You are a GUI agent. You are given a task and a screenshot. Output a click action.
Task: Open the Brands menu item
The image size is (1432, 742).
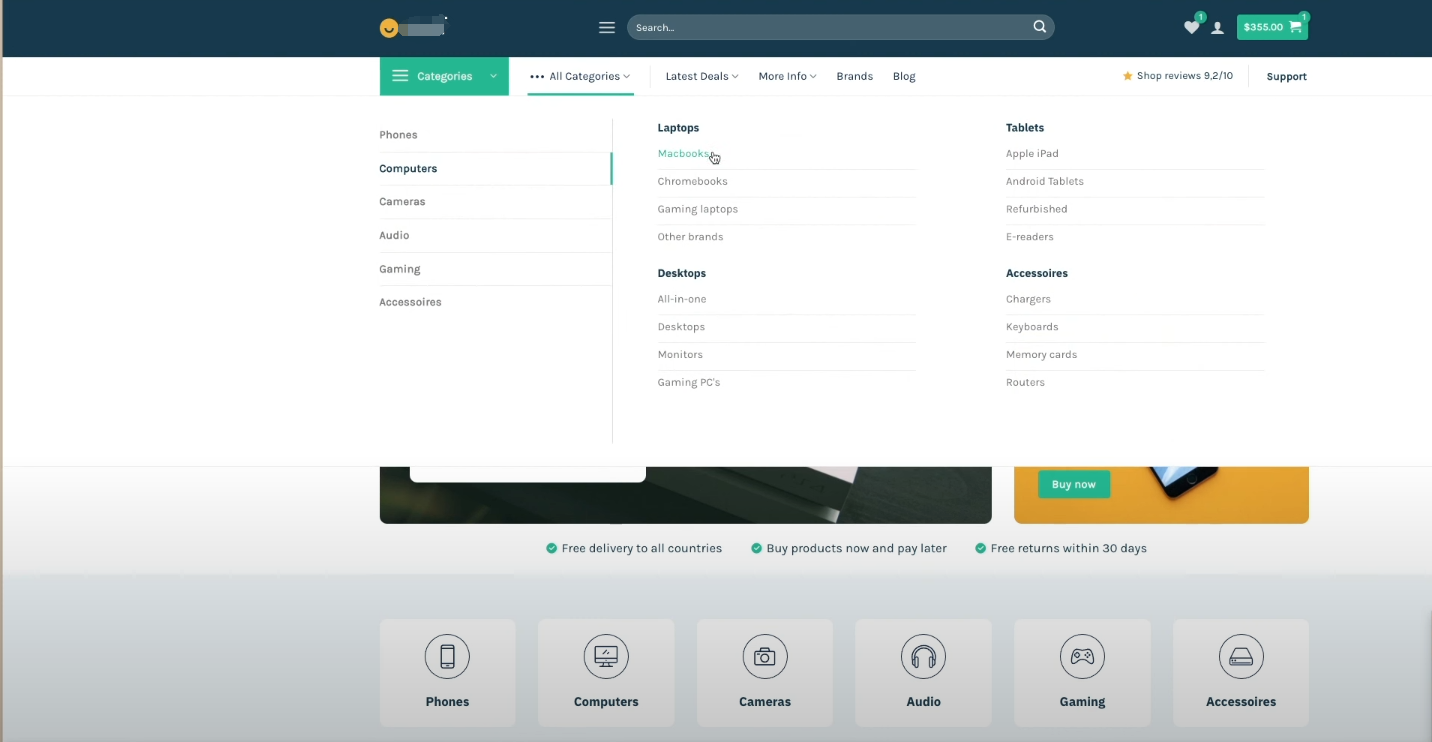pyautogui.click(x=854, y=76)
